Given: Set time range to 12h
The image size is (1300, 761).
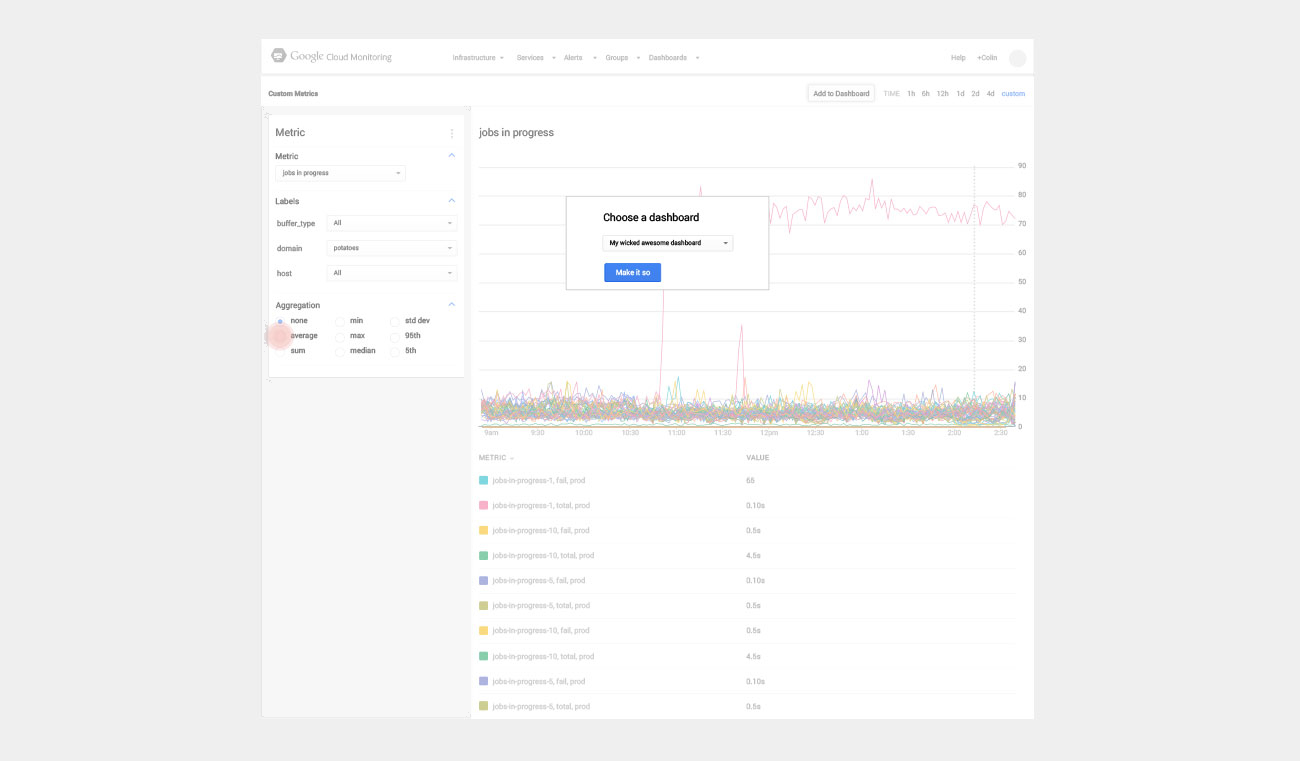Looking at the screenshot, I should pyautogui.click(x=942, y=94).
